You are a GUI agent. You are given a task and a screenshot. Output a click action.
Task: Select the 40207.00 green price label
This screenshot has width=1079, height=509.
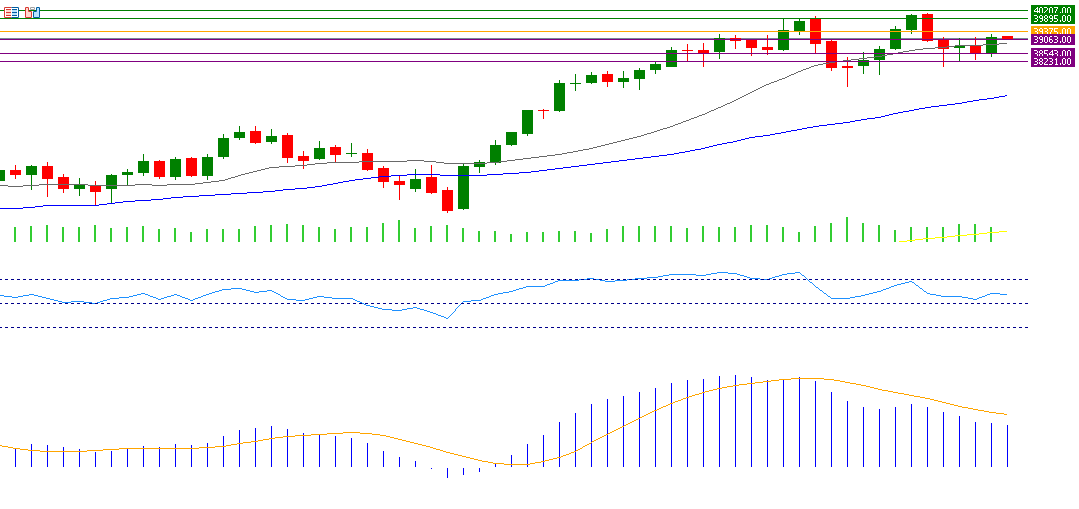(1052, 9)
